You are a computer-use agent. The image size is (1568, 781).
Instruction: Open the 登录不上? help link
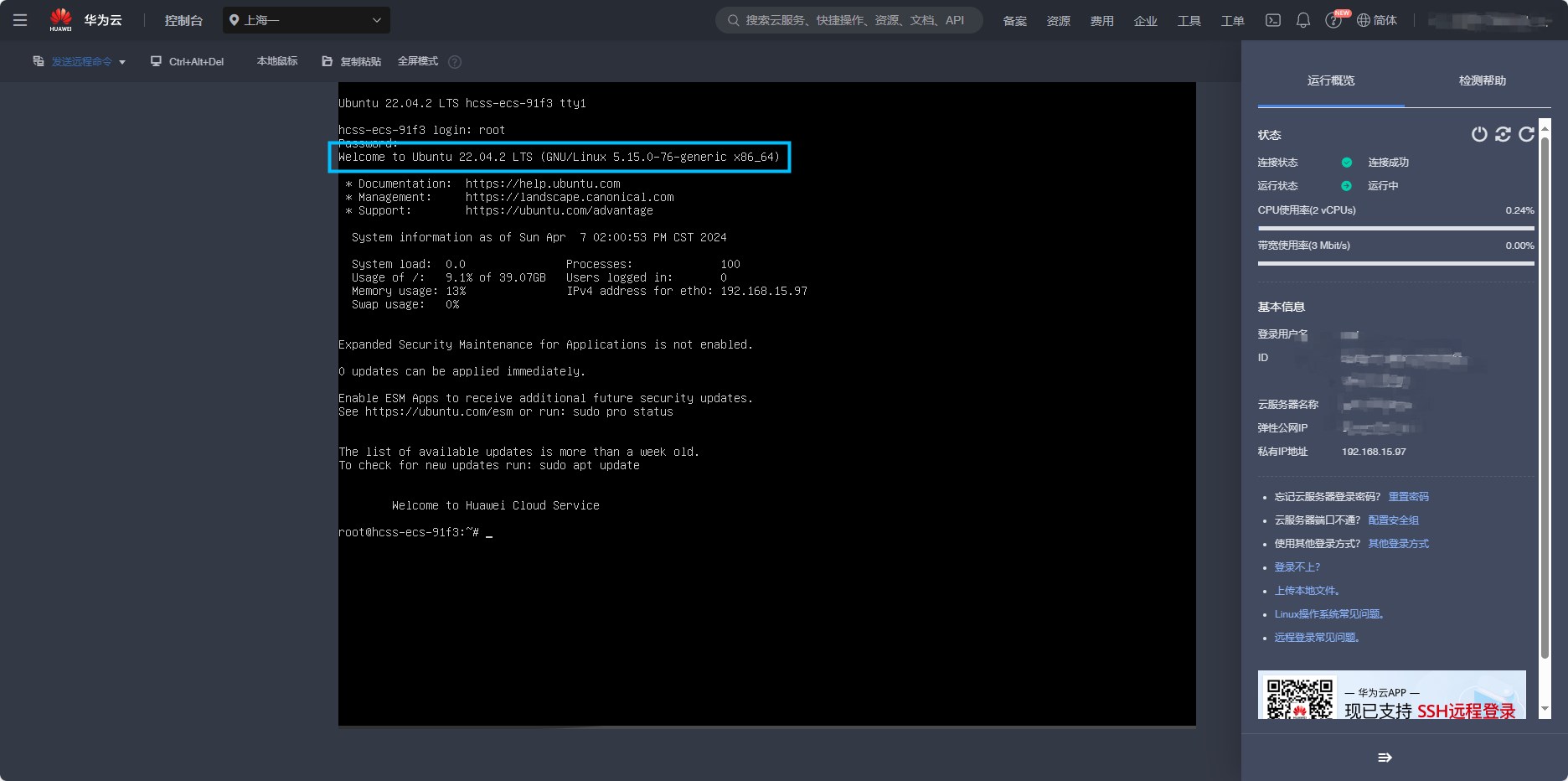click(x=1297, y=567)
